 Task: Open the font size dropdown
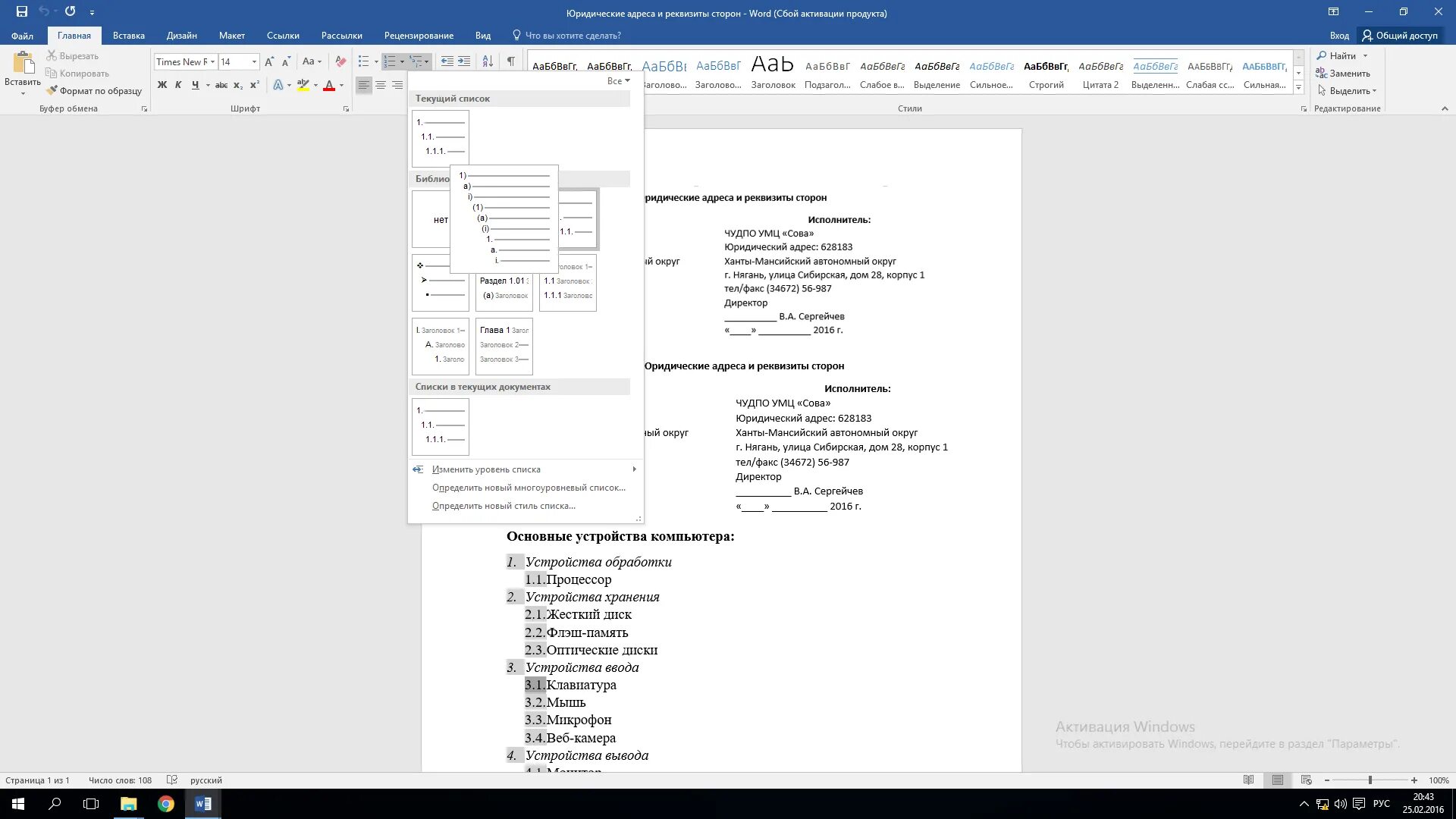[254, 61]
